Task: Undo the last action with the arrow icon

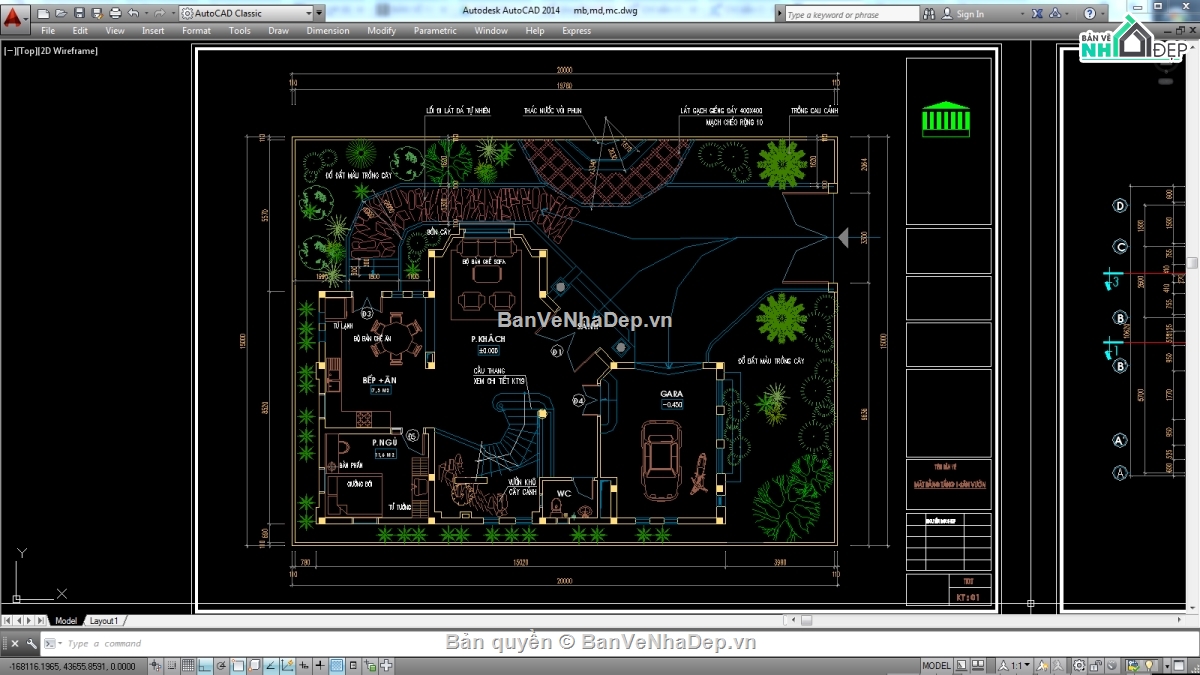Action: (134, 14)
